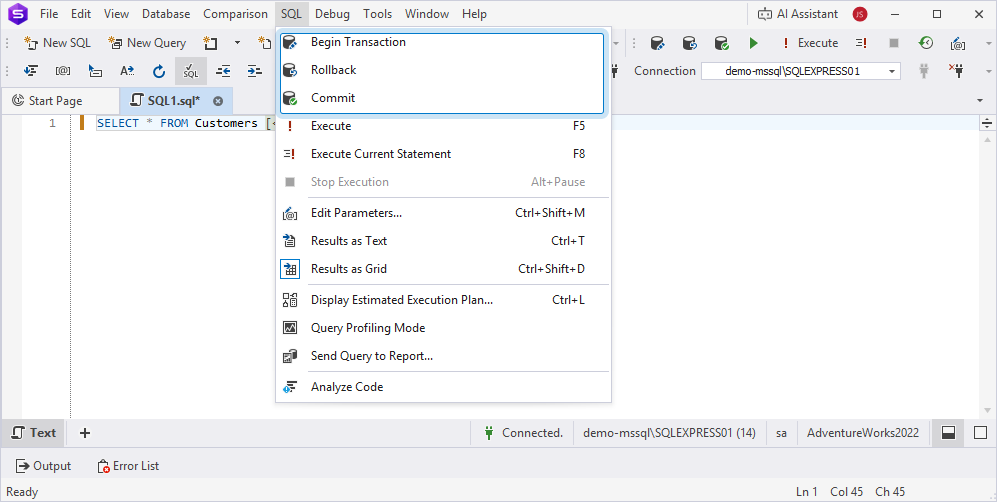Open the document tab list dropdown arrow

pos(980,100)
